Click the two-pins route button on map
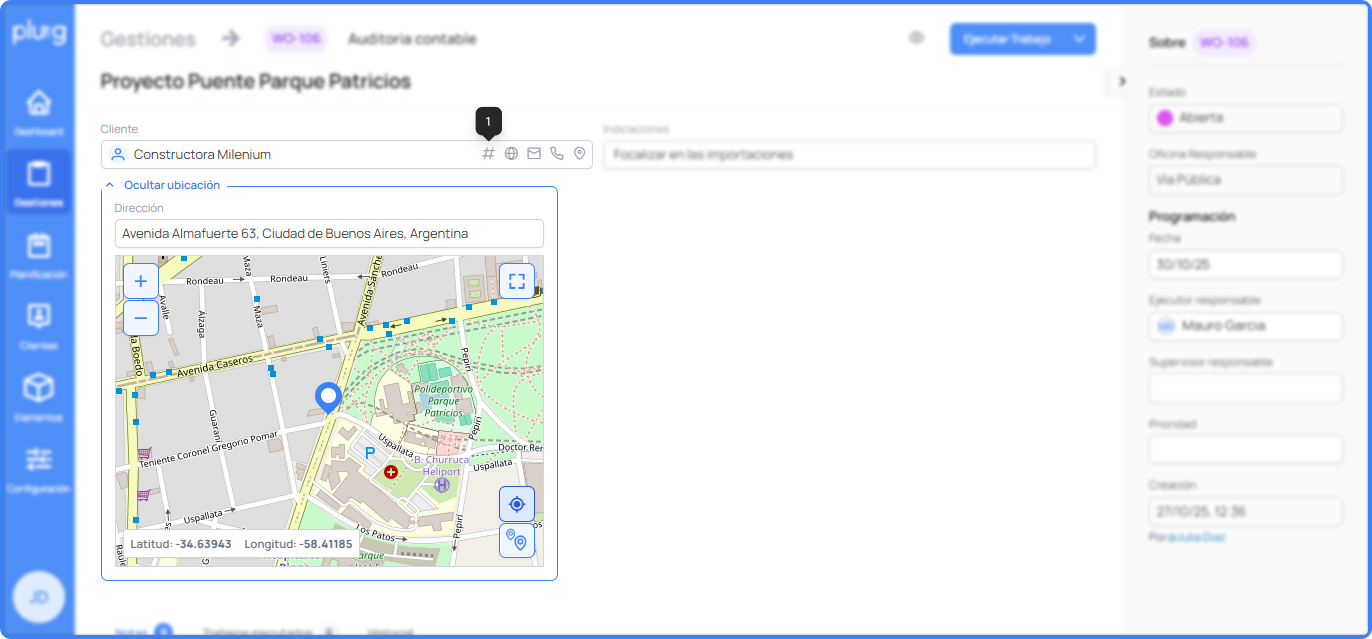The image size is (1372, 639). coord(517,541)
